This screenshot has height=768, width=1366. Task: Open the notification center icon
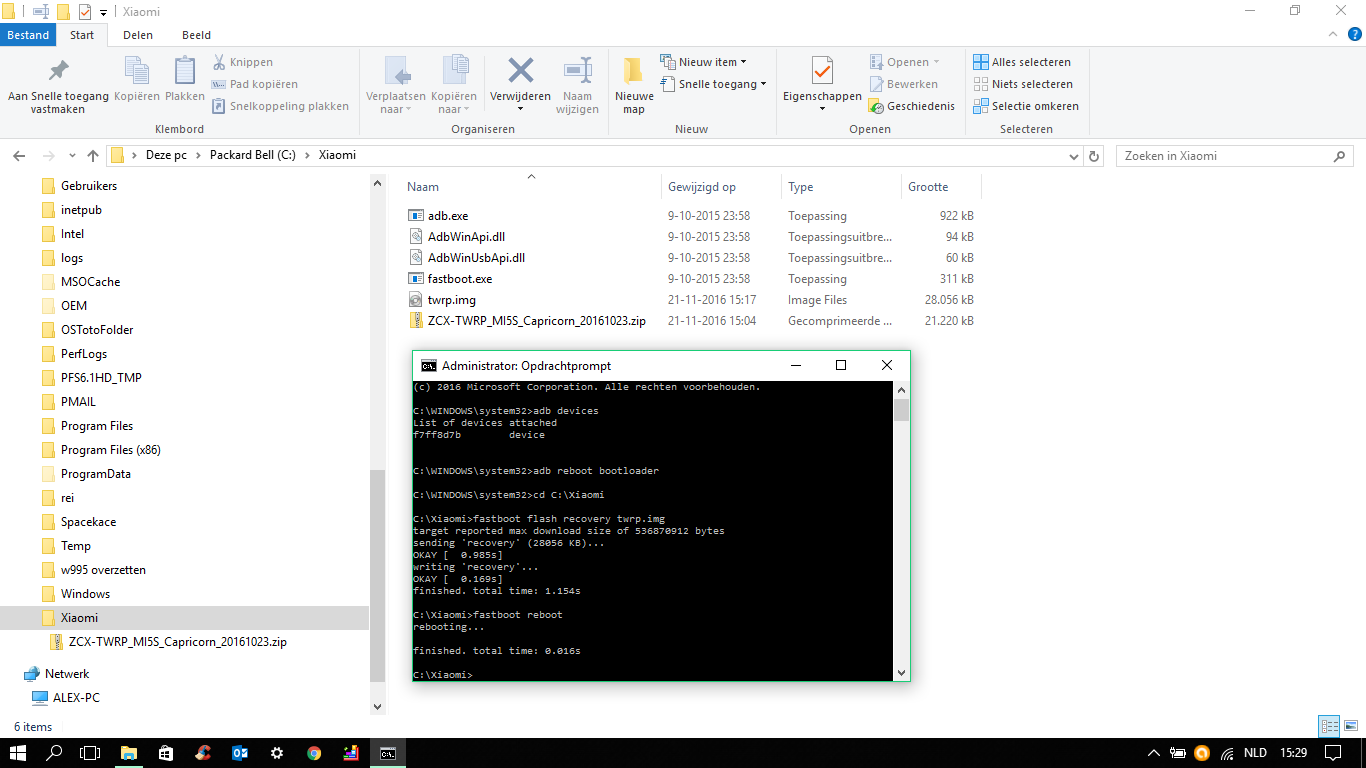(1332, 753)
